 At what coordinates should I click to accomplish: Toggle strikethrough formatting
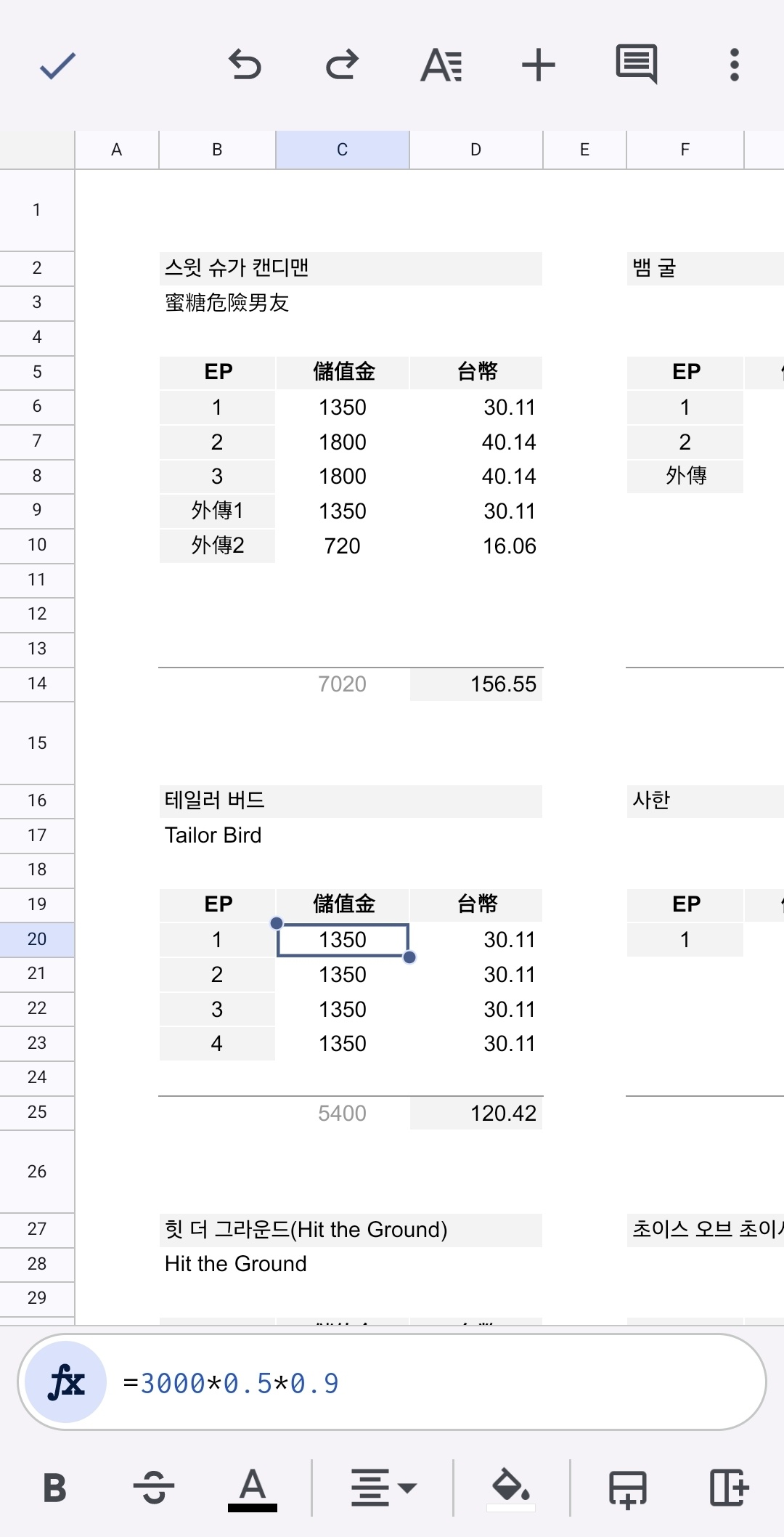point(154,1488)
